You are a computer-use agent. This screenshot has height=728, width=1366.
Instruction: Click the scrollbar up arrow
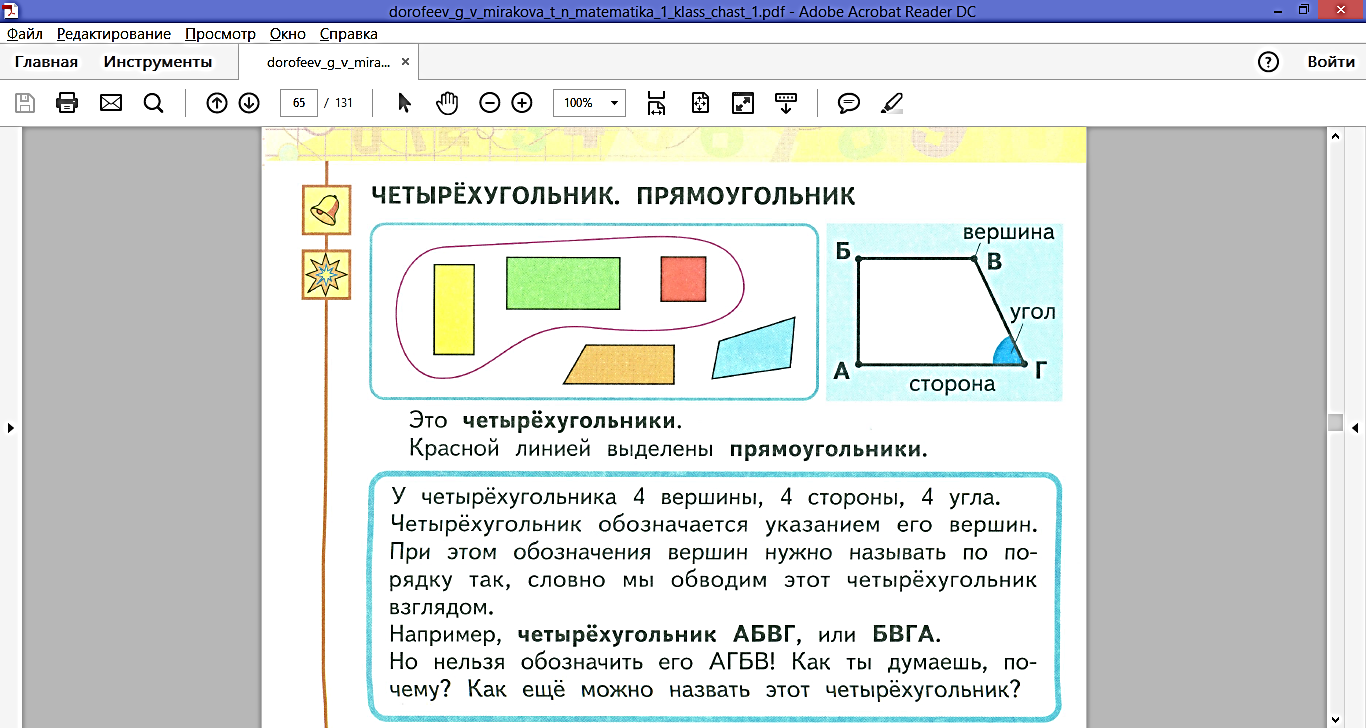(x=1335, y=135)
